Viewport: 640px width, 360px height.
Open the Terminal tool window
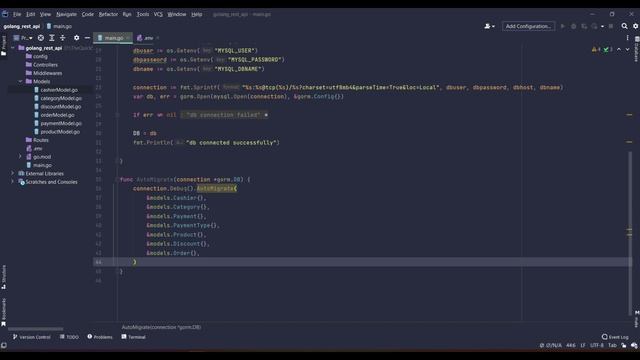(x=133, y=337)
